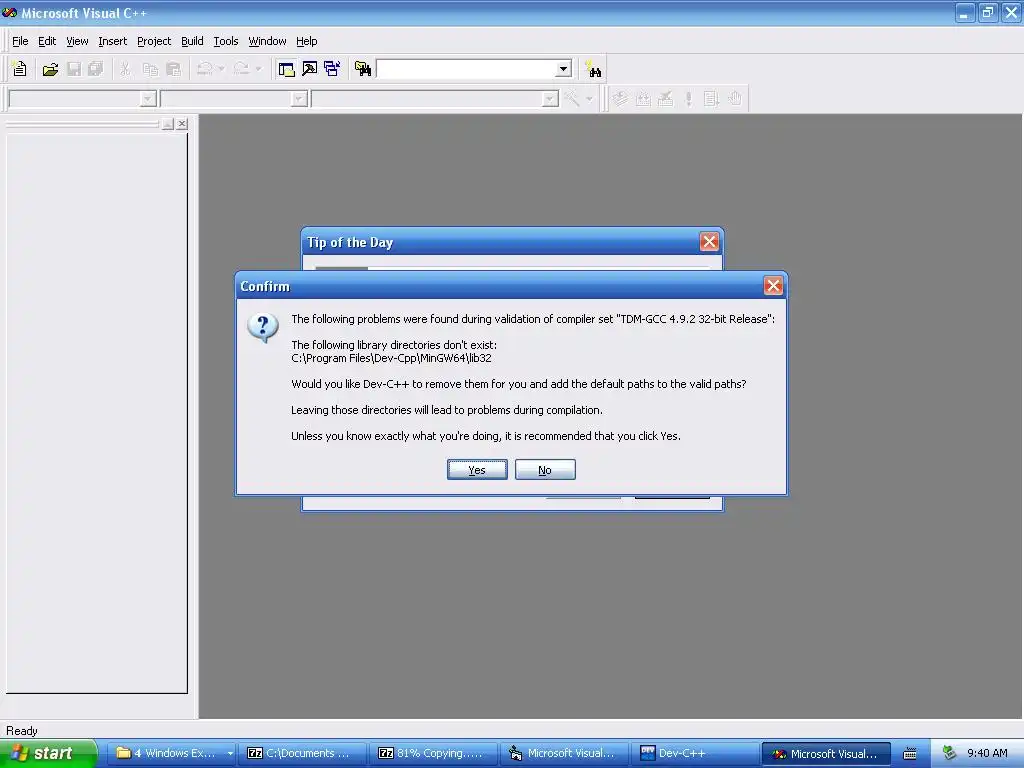Expand the Windows Explorer taskbar group arrow
This screenshot has height=768, width=1024.
click(230, 754)
